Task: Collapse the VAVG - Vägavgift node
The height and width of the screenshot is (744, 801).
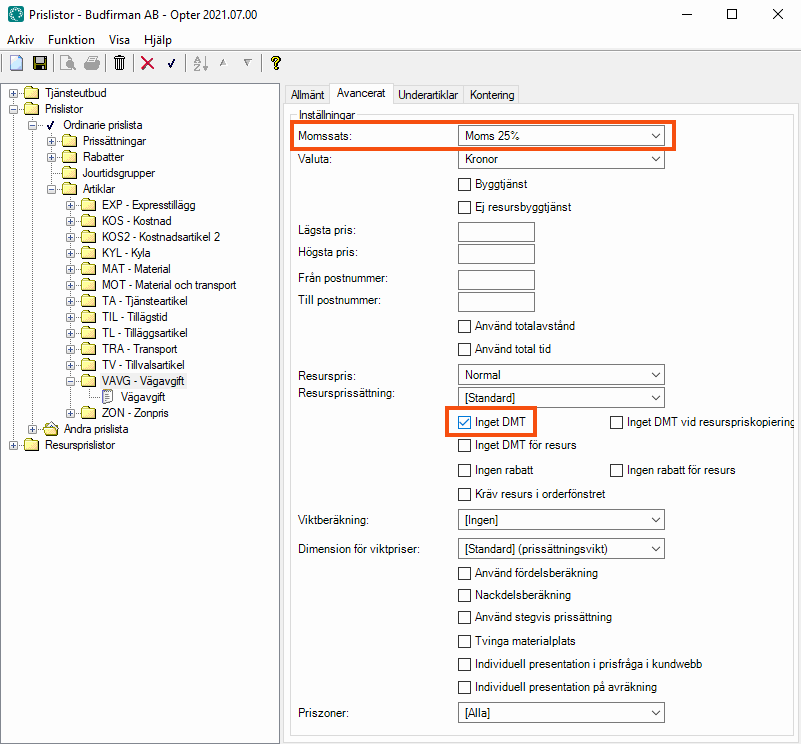Action: (x=70, y=381)
